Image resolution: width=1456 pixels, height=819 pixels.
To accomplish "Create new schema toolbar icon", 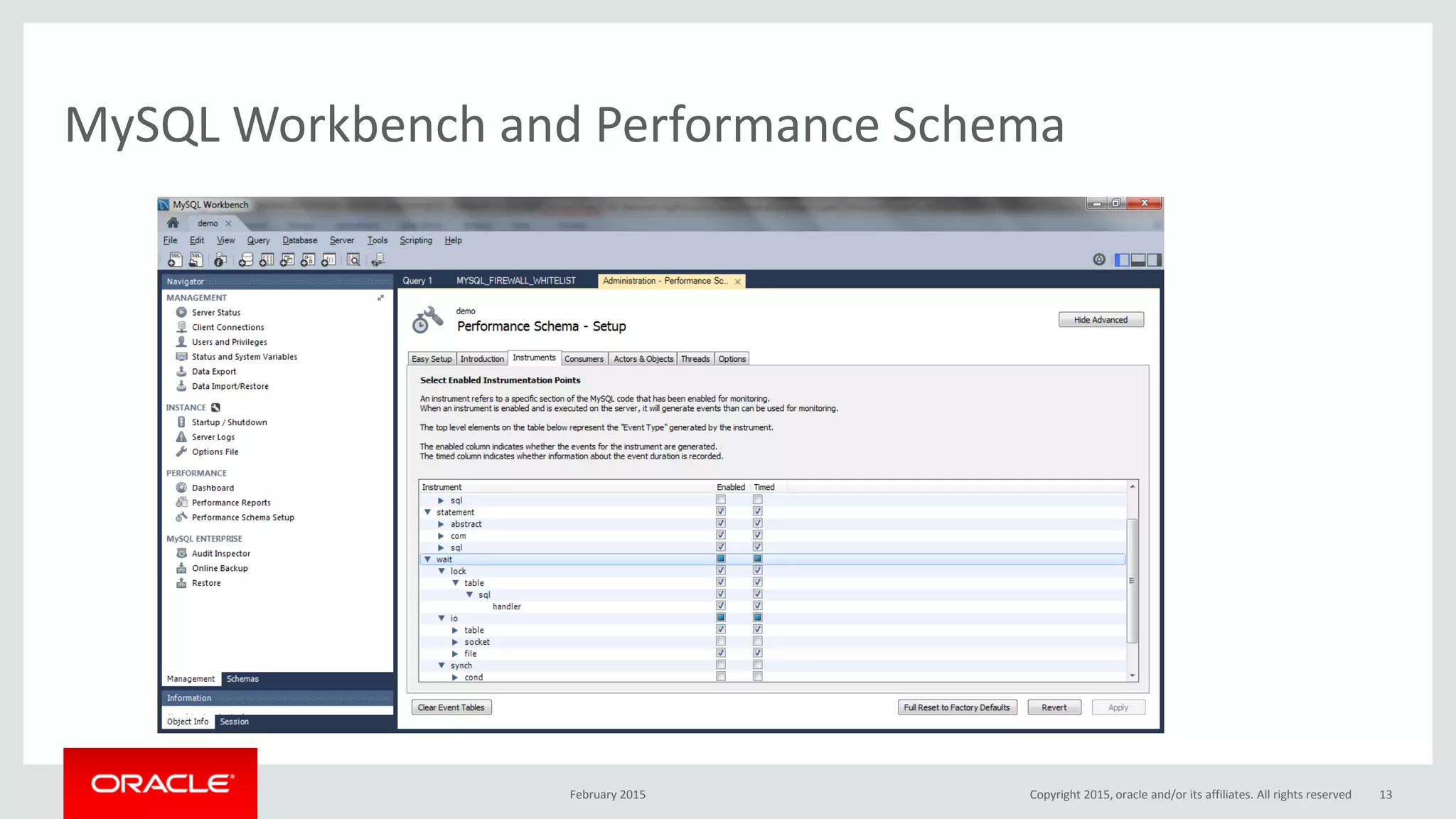I will coord(245,260).
